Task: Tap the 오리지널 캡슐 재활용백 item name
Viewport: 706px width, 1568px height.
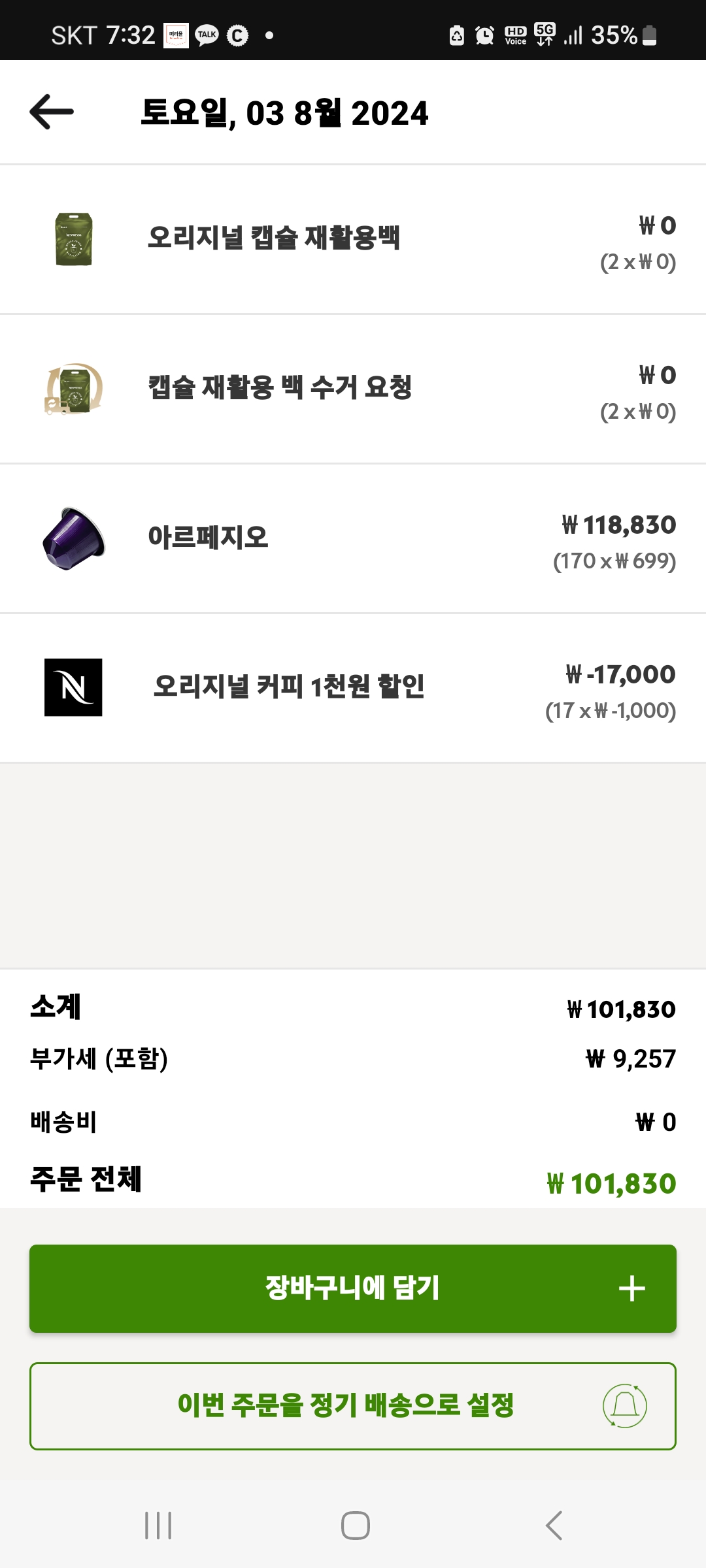Action: pyautogui.click(x=274, y=238)
